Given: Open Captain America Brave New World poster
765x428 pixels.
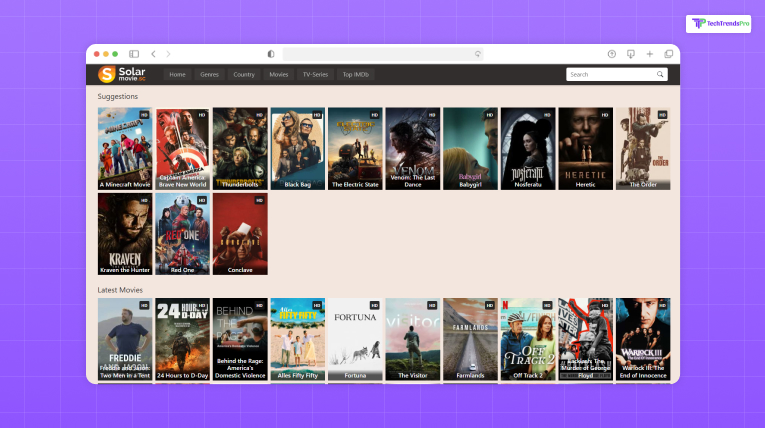Looking at the screenshot, I should coord(182,148).
